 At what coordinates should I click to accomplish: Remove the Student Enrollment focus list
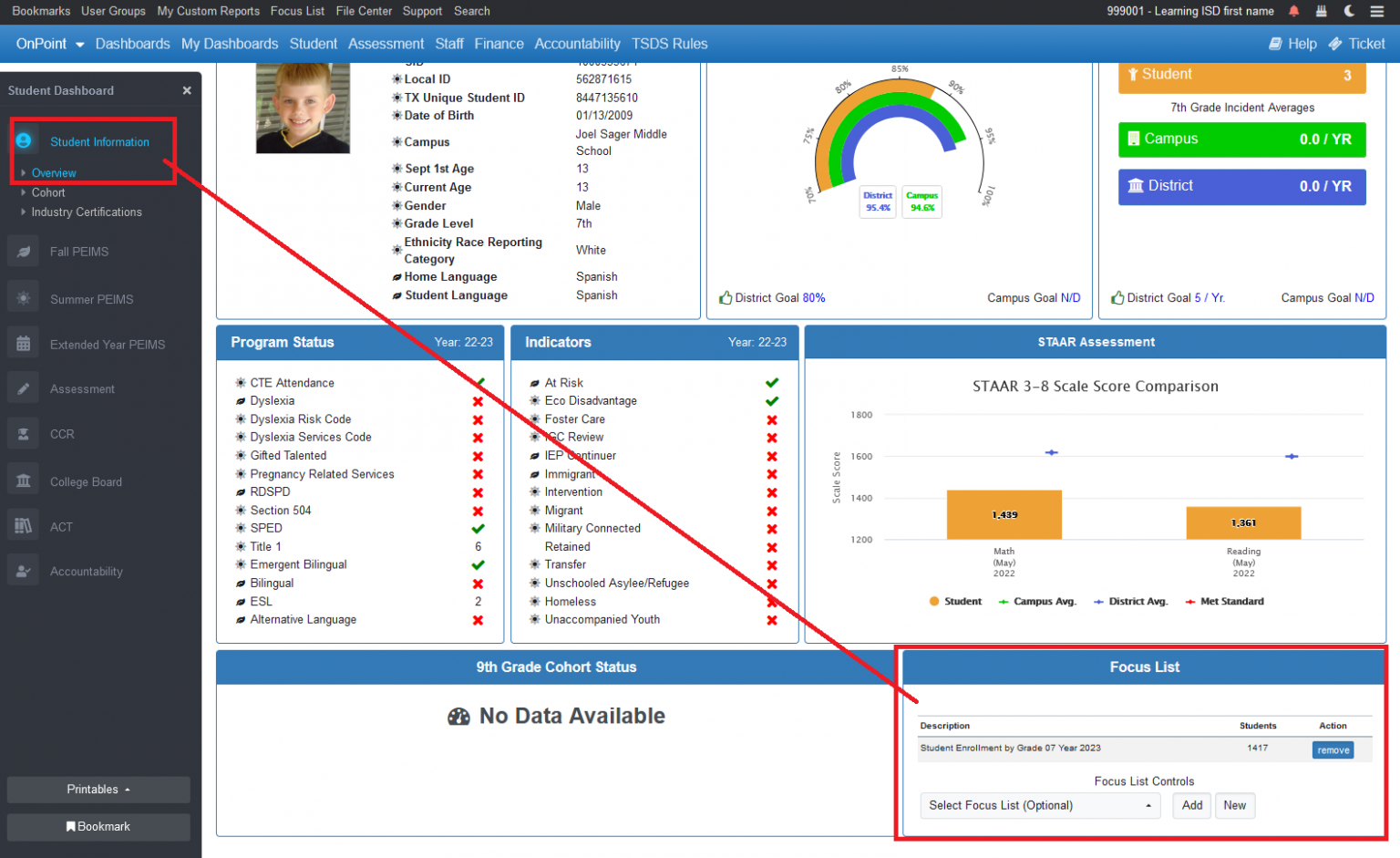tap(1333, 749)
